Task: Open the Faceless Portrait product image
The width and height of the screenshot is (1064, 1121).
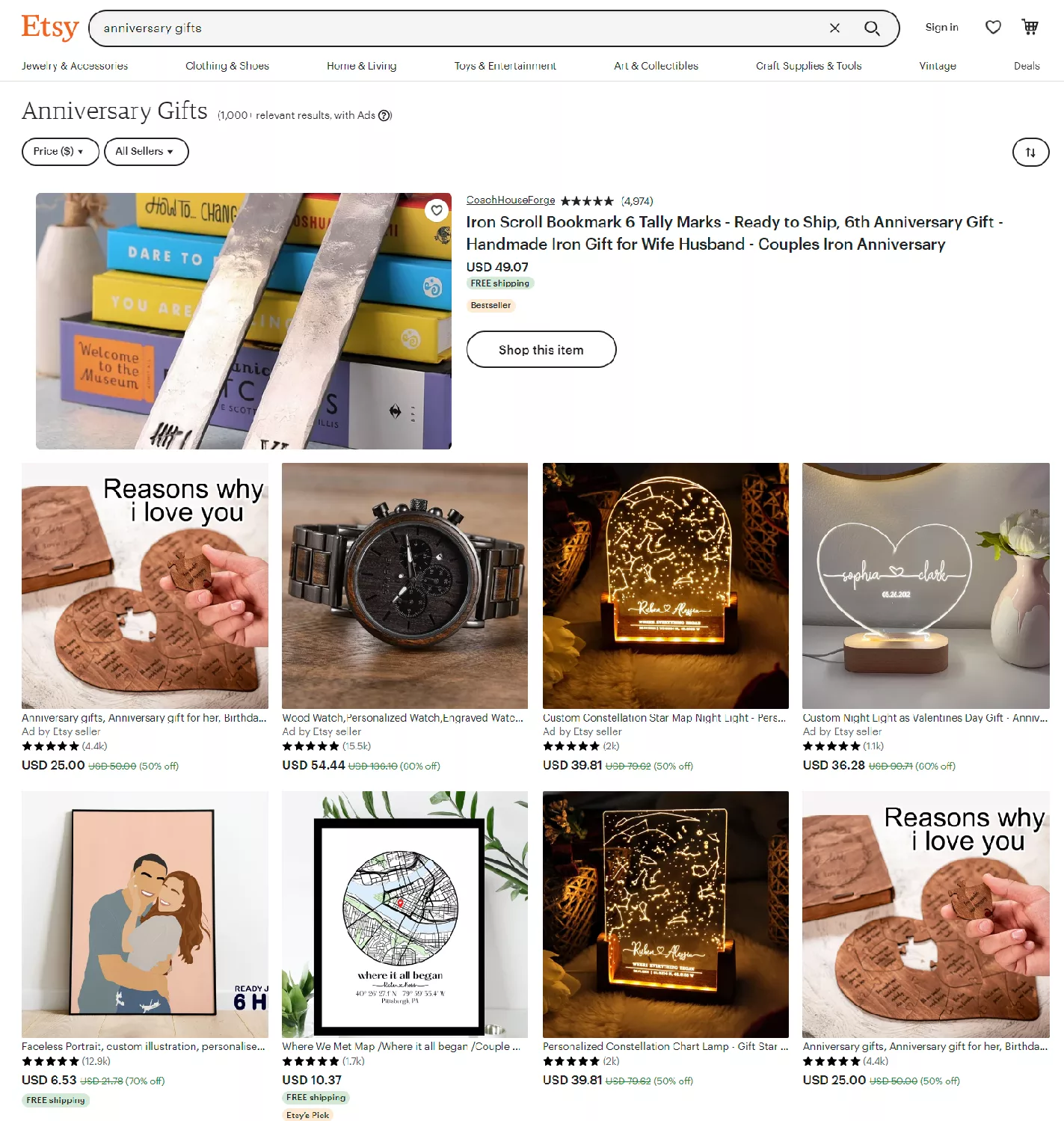Action: coord(145,914)
